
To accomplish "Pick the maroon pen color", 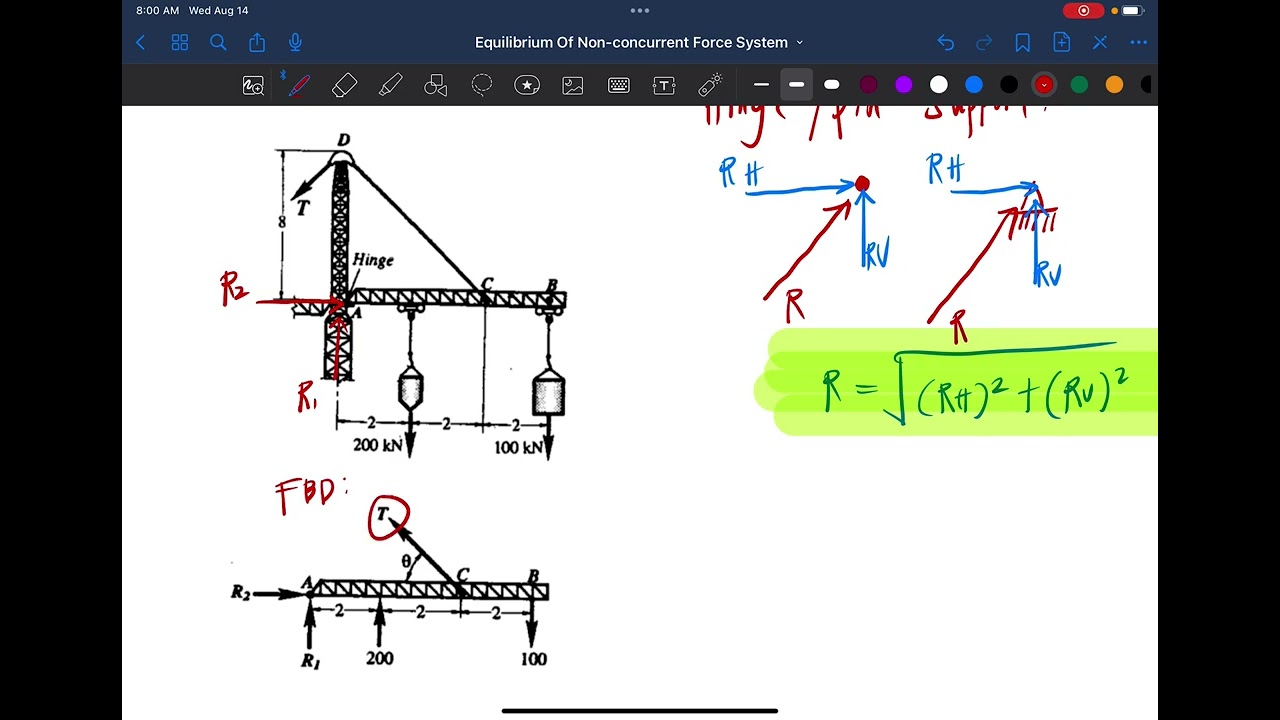I will [x=868, y=85].
